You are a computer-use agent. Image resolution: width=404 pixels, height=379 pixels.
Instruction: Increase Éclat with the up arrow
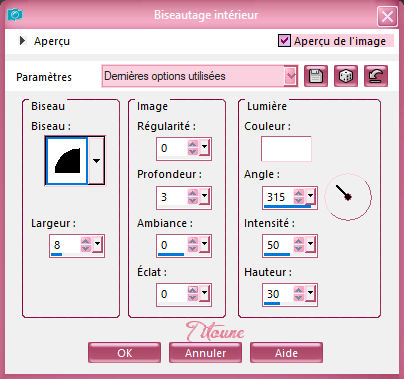tap(193, 290)
